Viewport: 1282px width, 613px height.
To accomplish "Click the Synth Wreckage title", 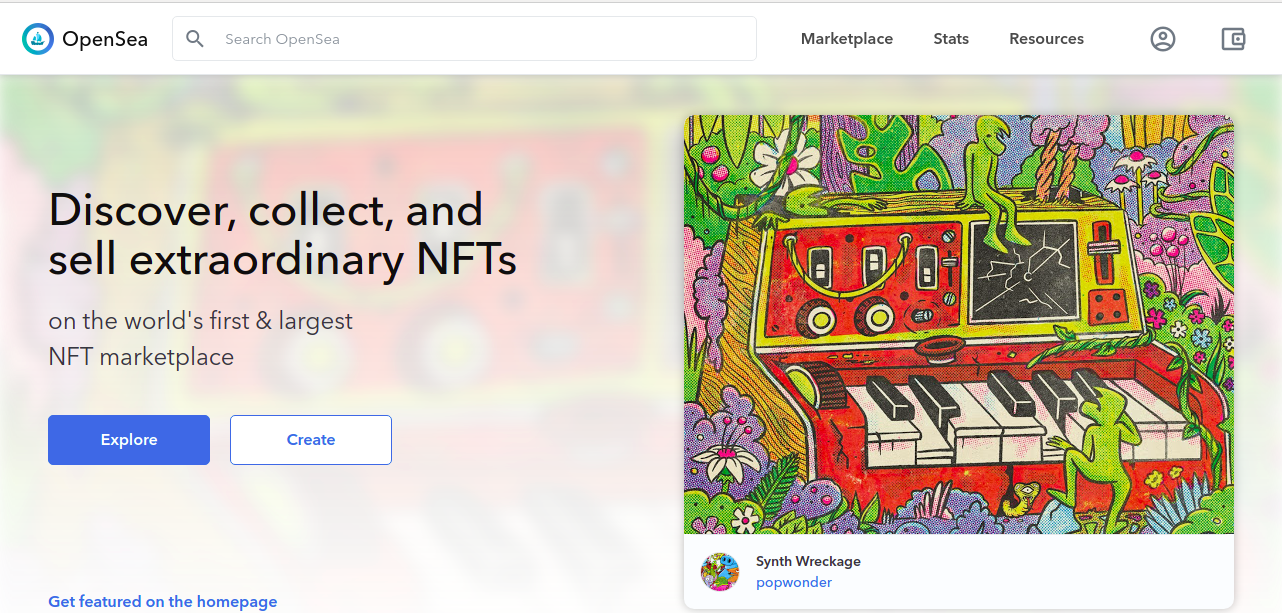I will [x=808, y=561].
